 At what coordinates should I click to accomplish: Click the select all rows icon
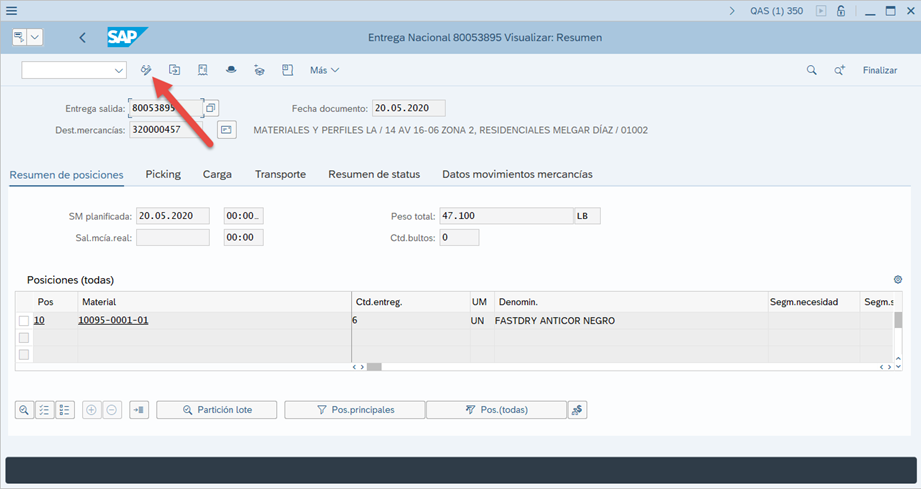[44, 409]
